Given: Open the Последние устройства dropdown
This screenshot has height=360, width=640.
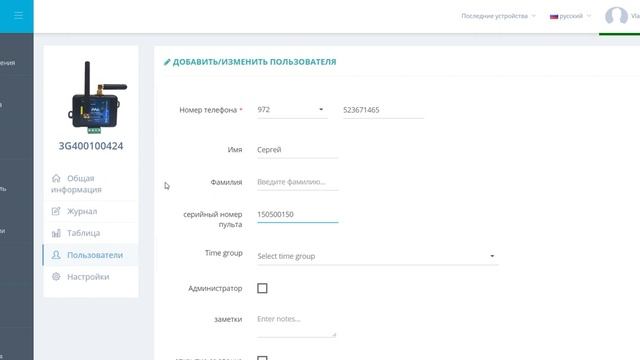Looking at the screenshot, I should (x=498, y=16).
